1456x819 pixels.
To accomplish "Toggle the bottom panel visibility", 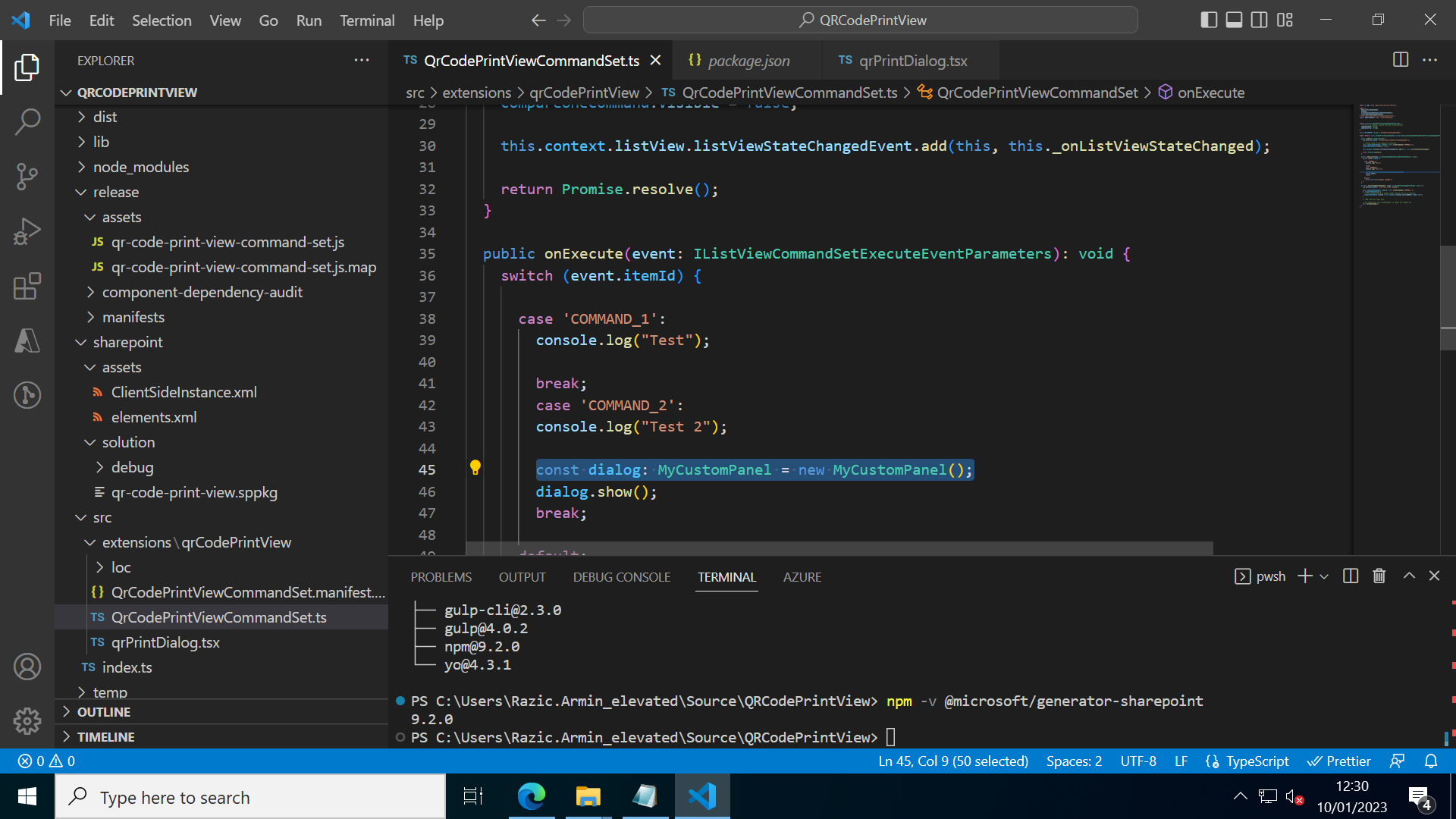I will pos(1233,20).
